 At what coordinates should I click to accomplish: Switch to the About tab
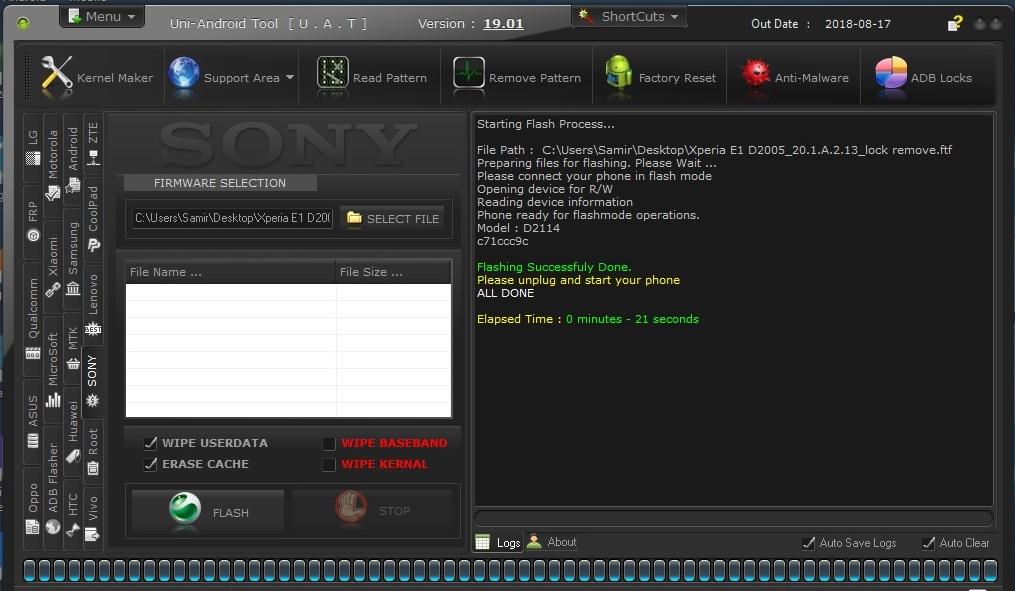[552, 542]
